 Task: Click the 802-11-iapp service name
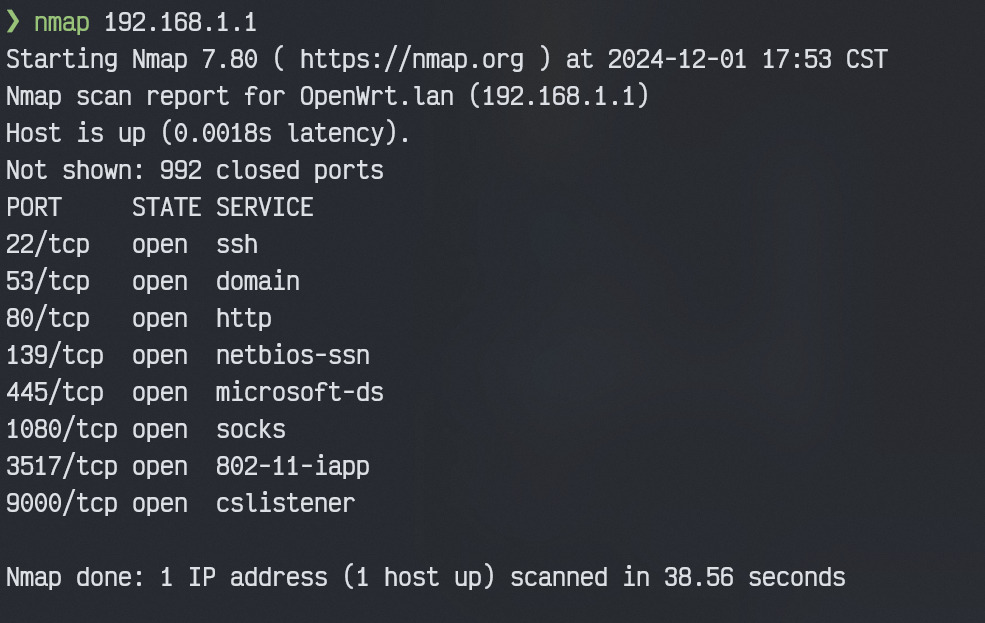click(292, 466)
